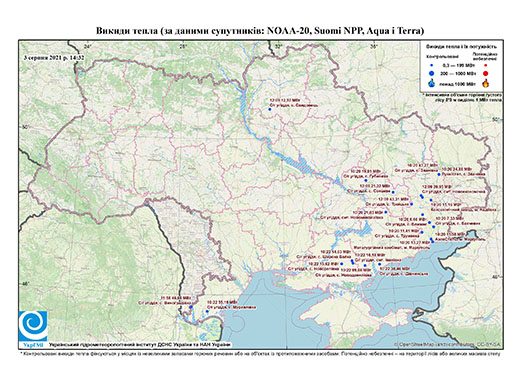Click the large blue circle legend symbol
520x368 pixels.
pyautogui.click(x=432, y=73)
